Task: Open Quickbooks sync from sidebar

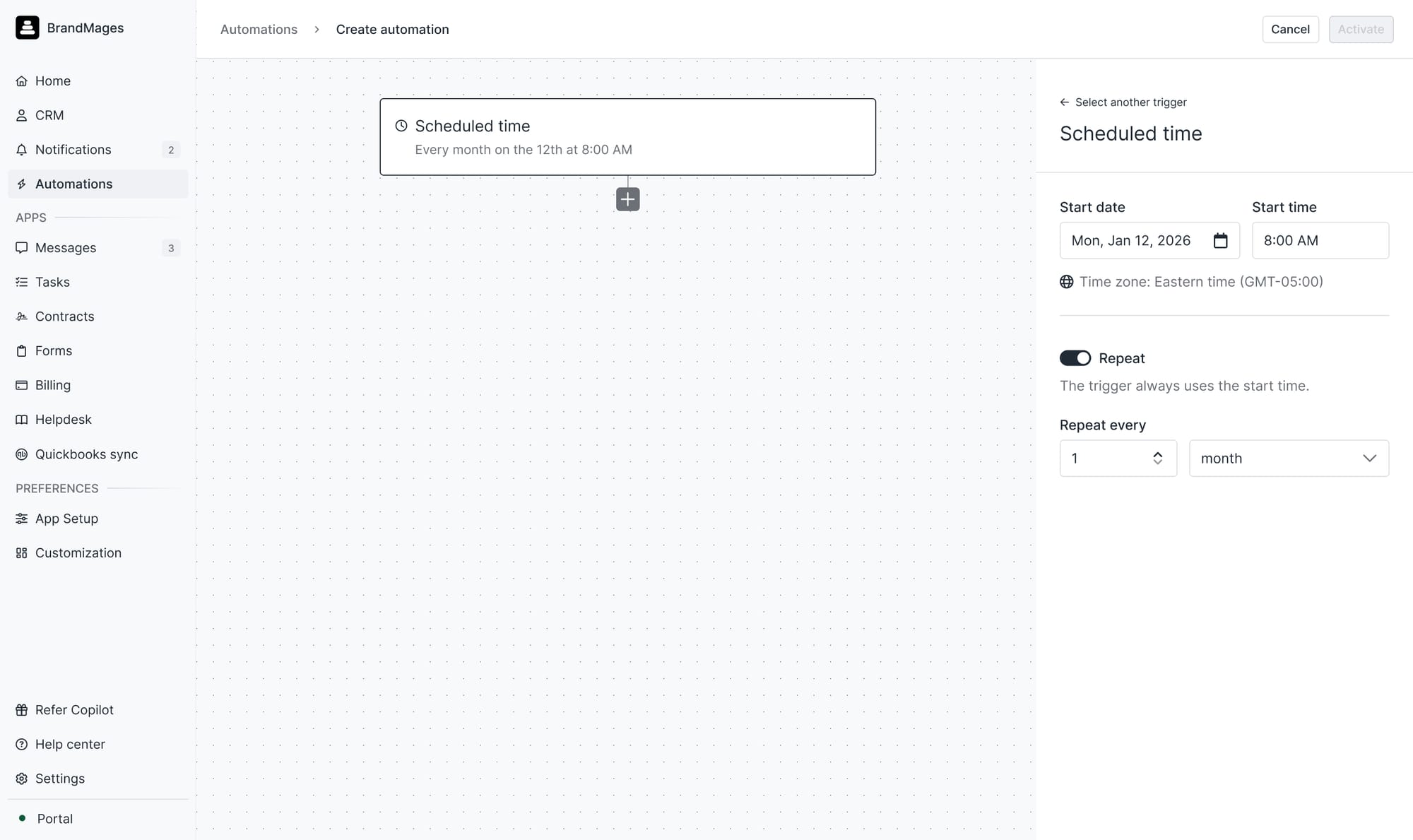Action: 86,454
